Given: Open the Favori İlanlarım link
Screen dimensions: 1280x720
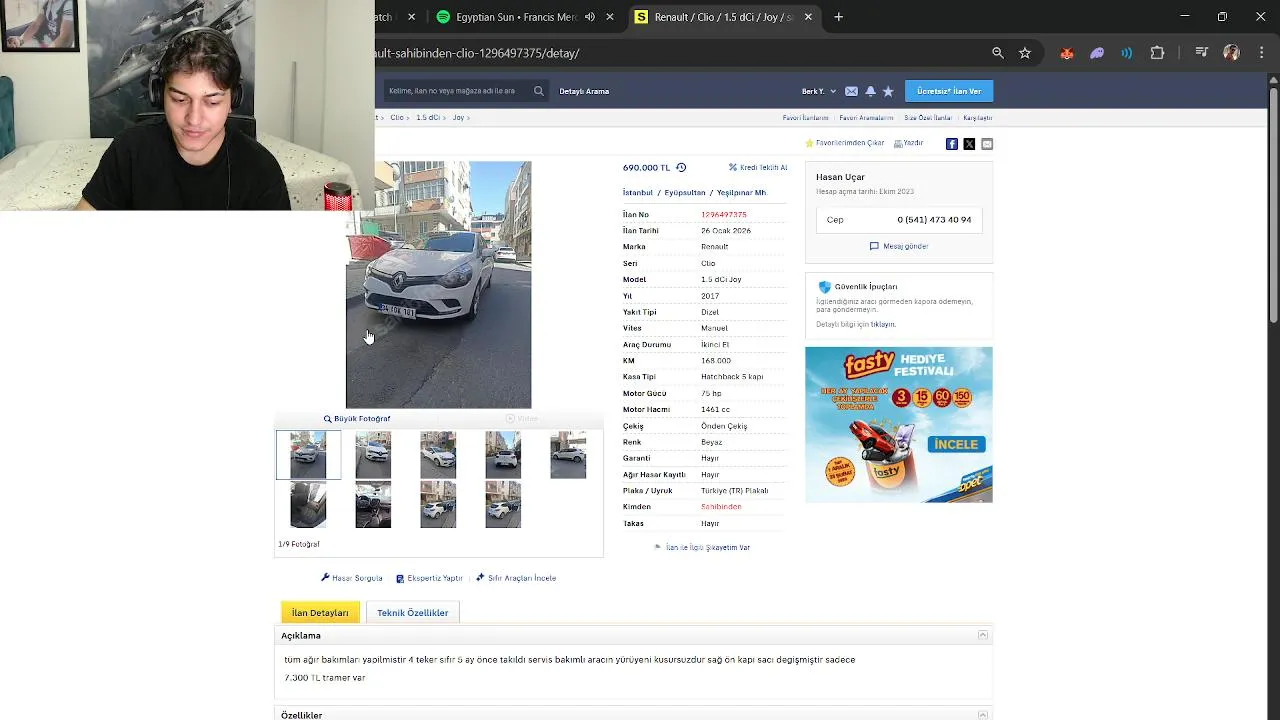Looking at the screenshot, I should tap(805, 118).
